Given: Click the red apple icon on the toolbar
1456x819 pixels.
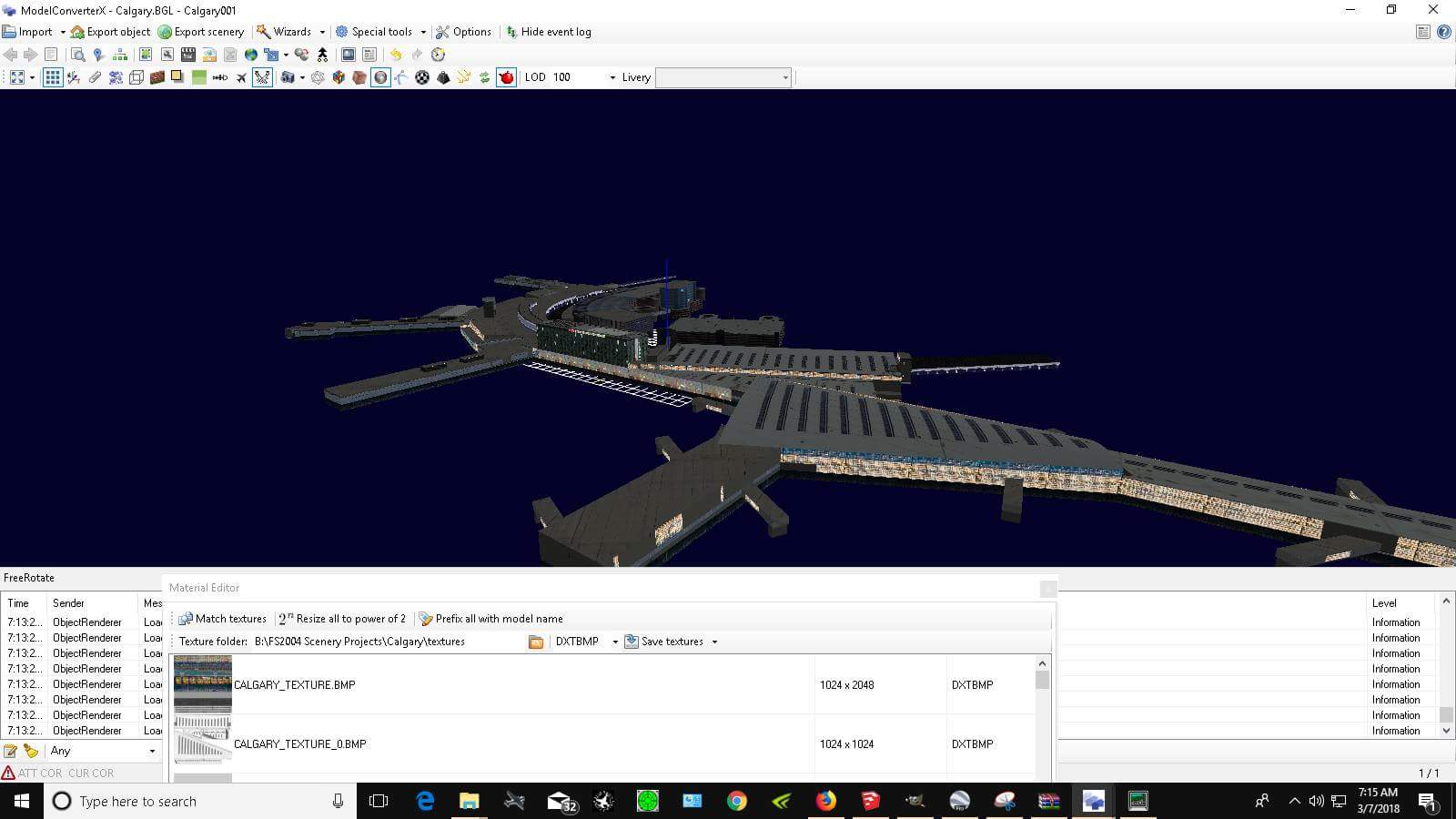Looking at the screenshot, I should tap(504, 78).
